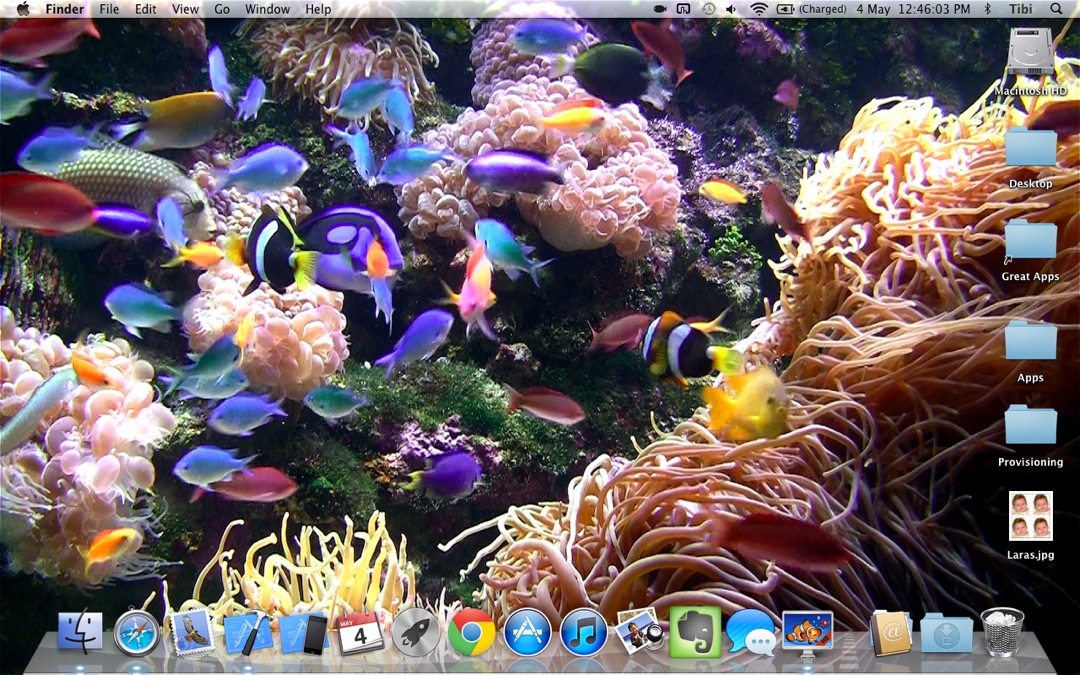Open iTunes from the dock
Image resolution: width=1080 pixels, height=675 pixels.
coord(584,632)
